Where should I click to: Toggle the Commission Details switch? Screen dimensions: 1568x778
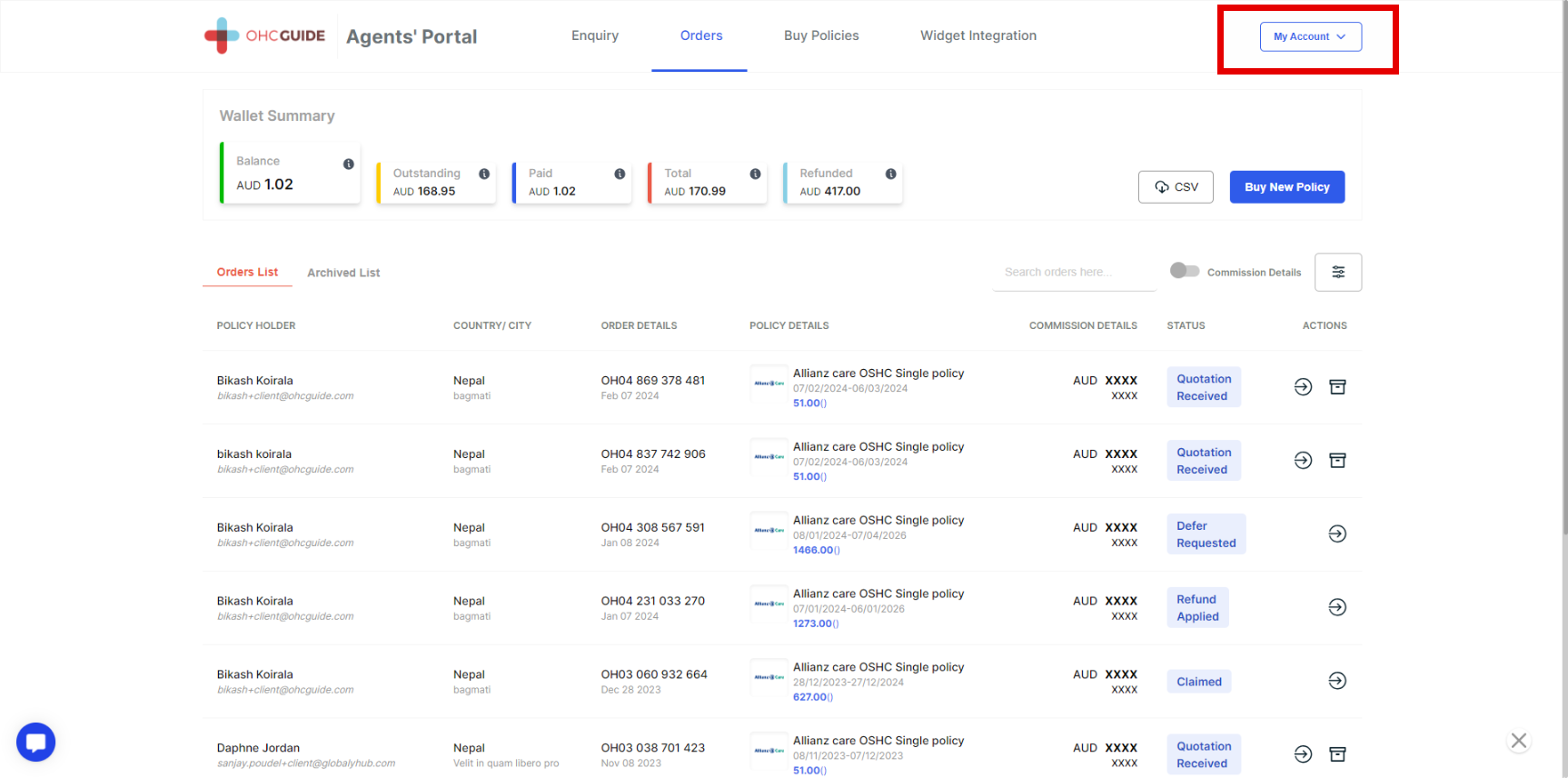[x=1185, y=271]
